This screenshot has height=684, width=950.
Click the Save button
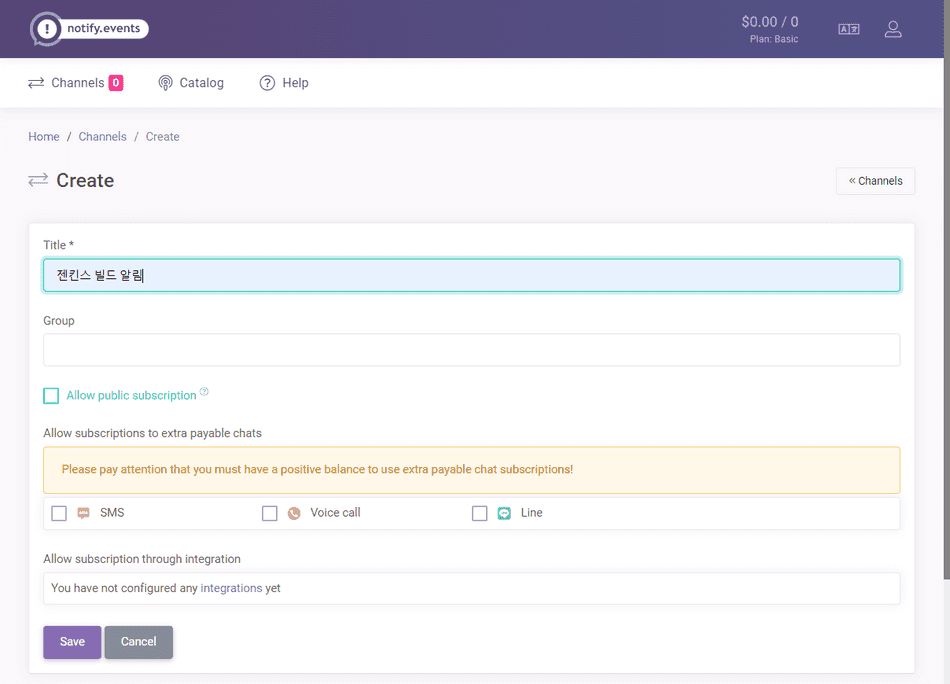click(x=72, y=642)
